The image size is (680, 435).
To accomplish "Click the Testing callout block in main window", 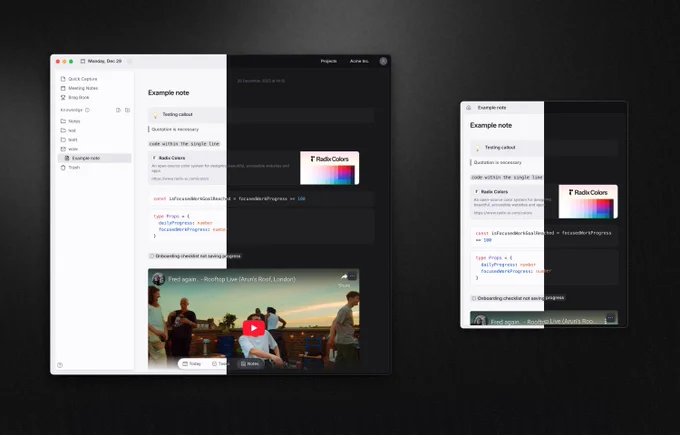I will 261,115.
